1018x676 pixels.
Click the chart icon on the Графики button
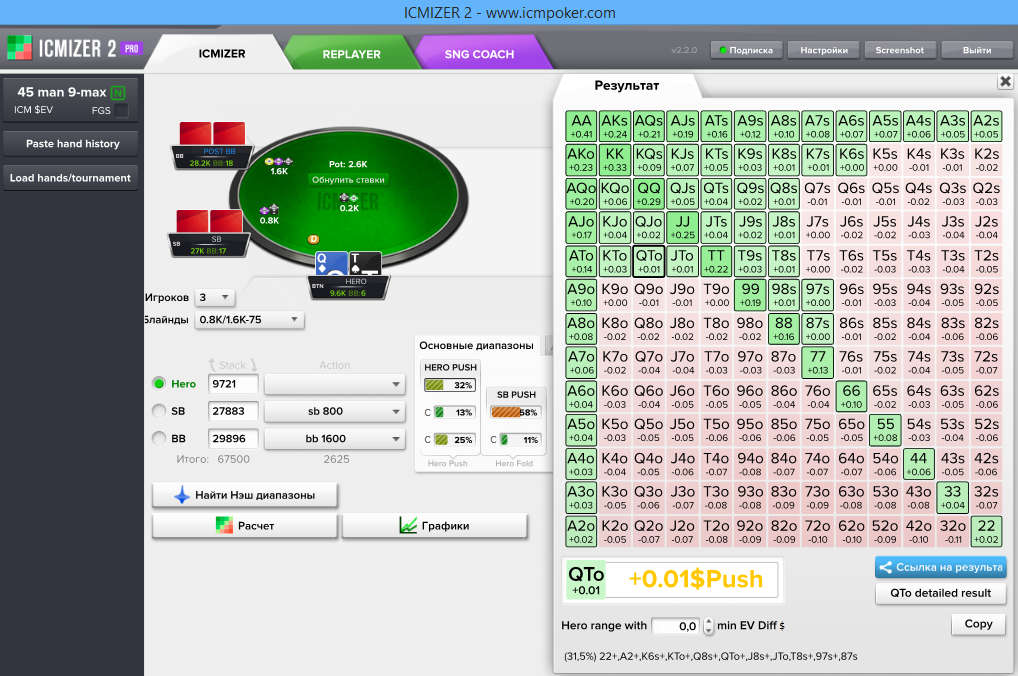coord(408,525)
